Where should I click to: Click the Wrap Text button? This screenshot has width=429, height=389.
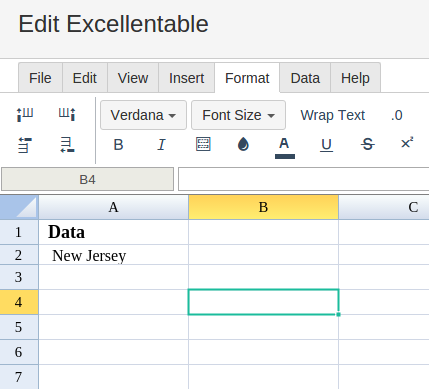click(333, 115)
